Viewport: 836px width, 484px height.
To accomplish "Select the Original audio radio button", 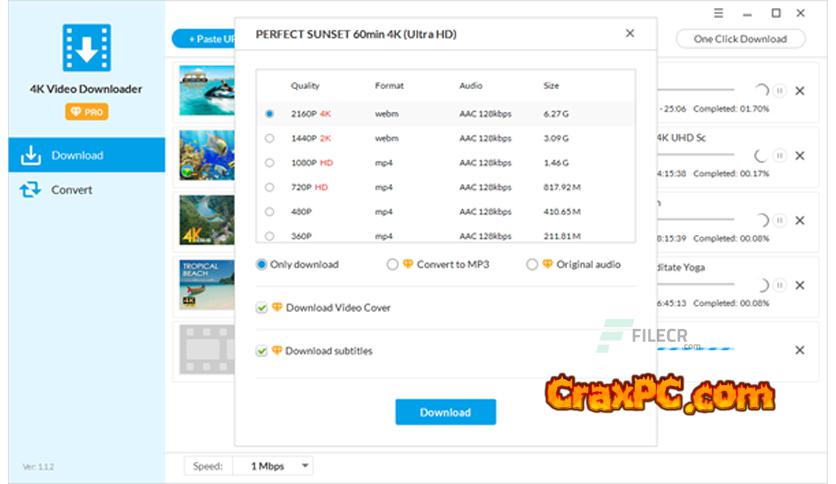I will [532, 265].
